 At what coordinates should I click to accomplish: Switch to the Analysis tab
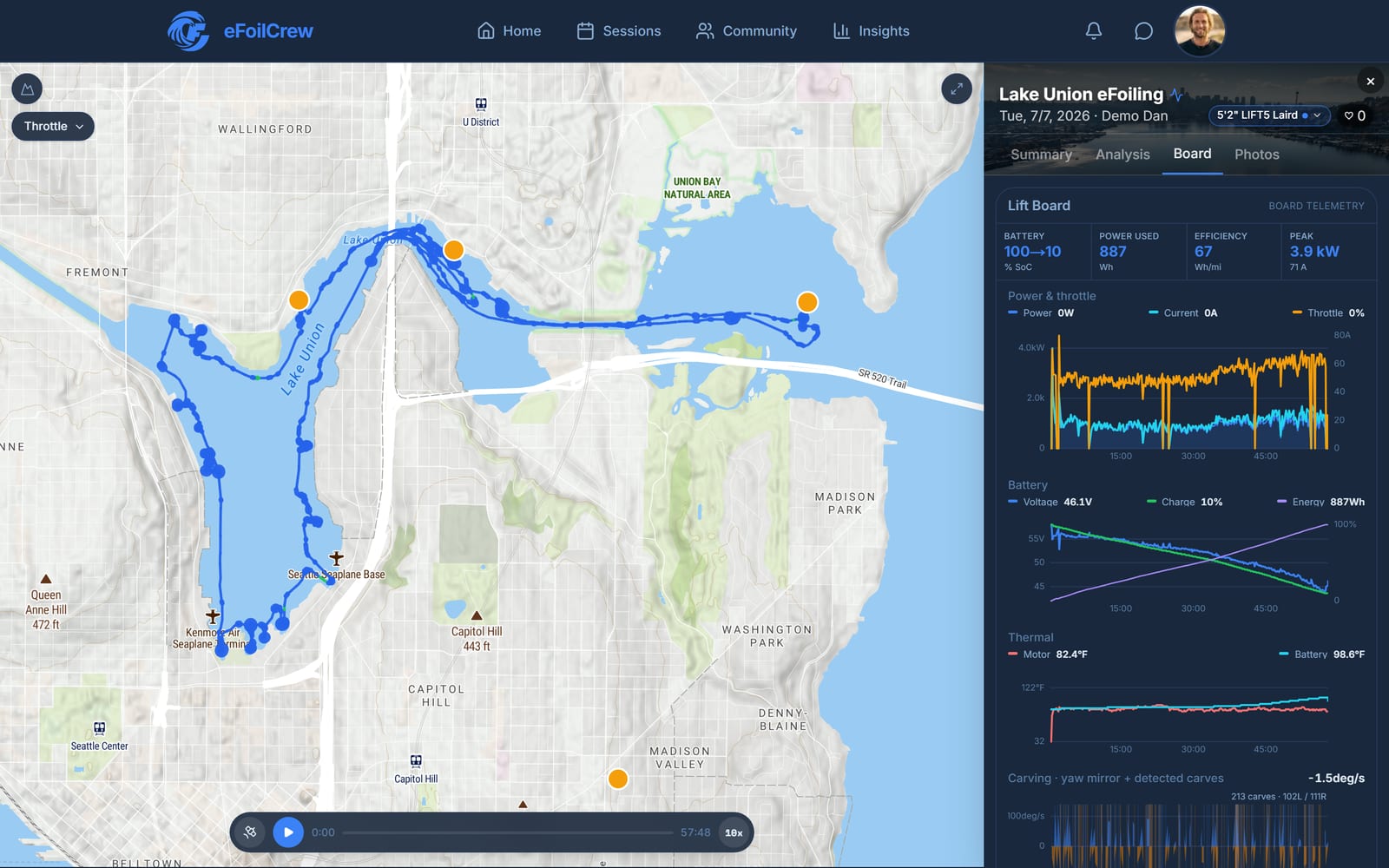[1122, 155]
